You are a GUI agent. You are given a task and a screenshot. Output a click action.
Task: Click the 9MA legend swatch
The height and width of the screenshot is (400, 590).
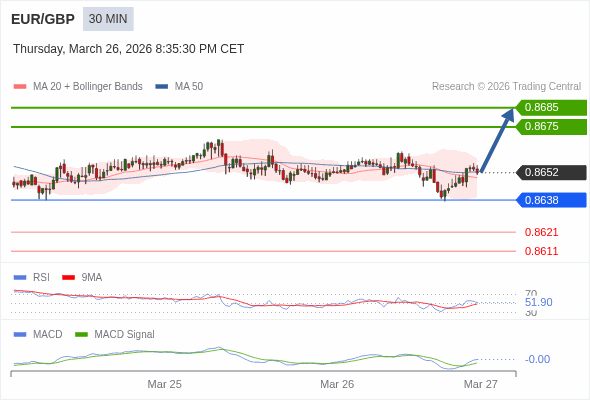click(x=68, y=278)
